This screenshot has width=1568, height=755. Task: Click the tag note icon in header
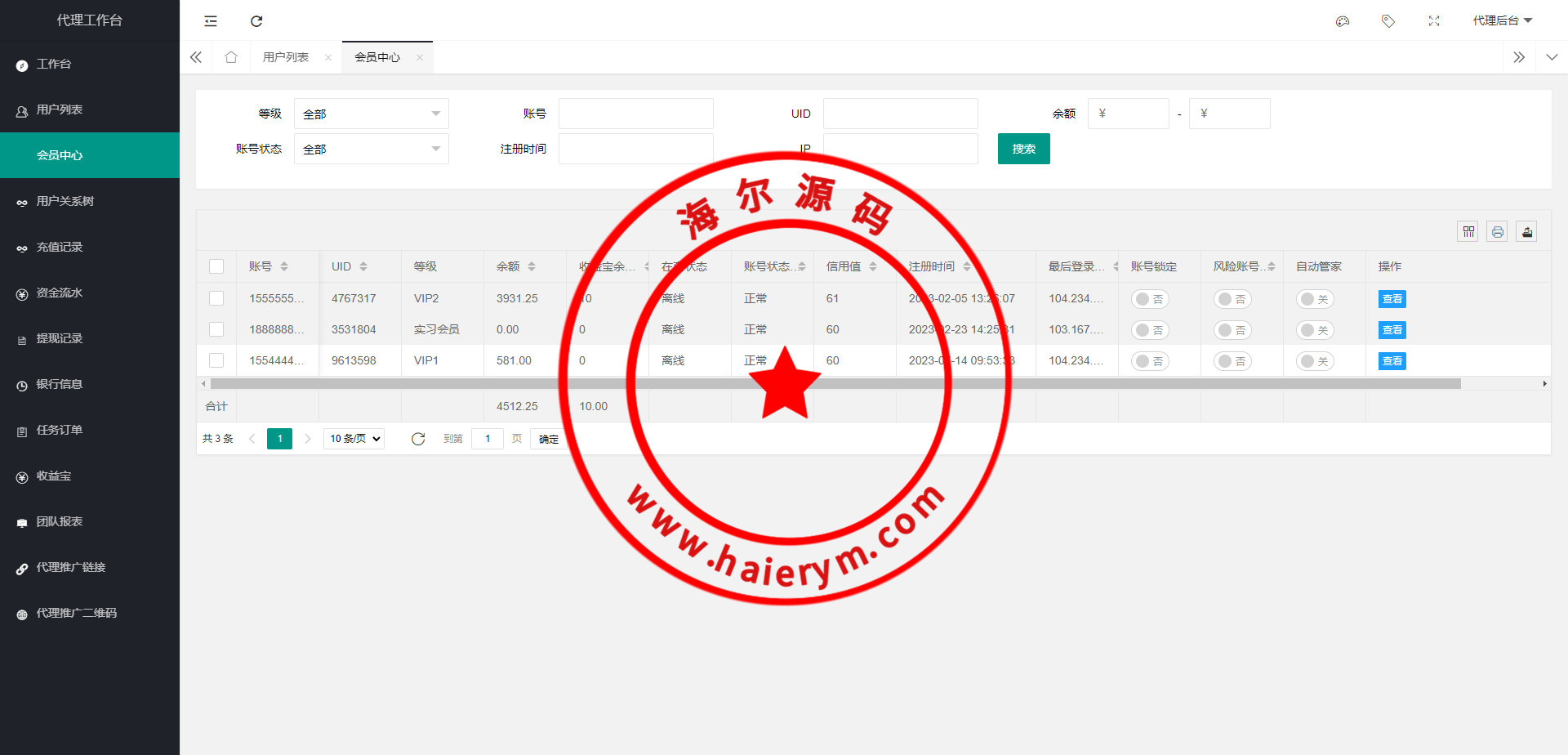point(1388,21)
